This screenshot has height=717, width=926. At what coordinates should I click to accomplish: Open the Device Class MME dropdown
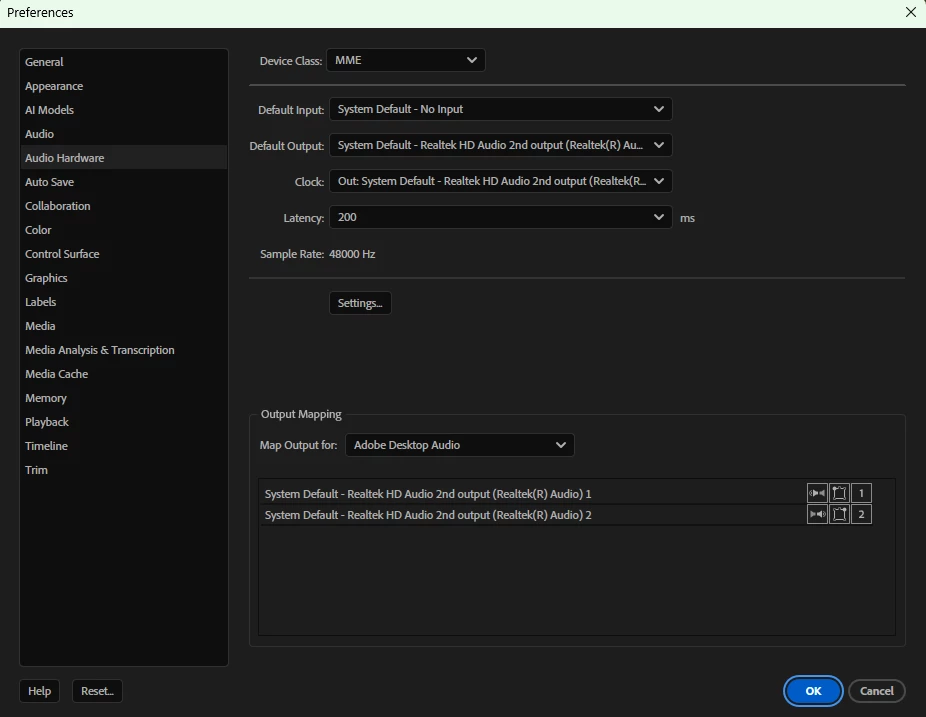pos(406,60)
